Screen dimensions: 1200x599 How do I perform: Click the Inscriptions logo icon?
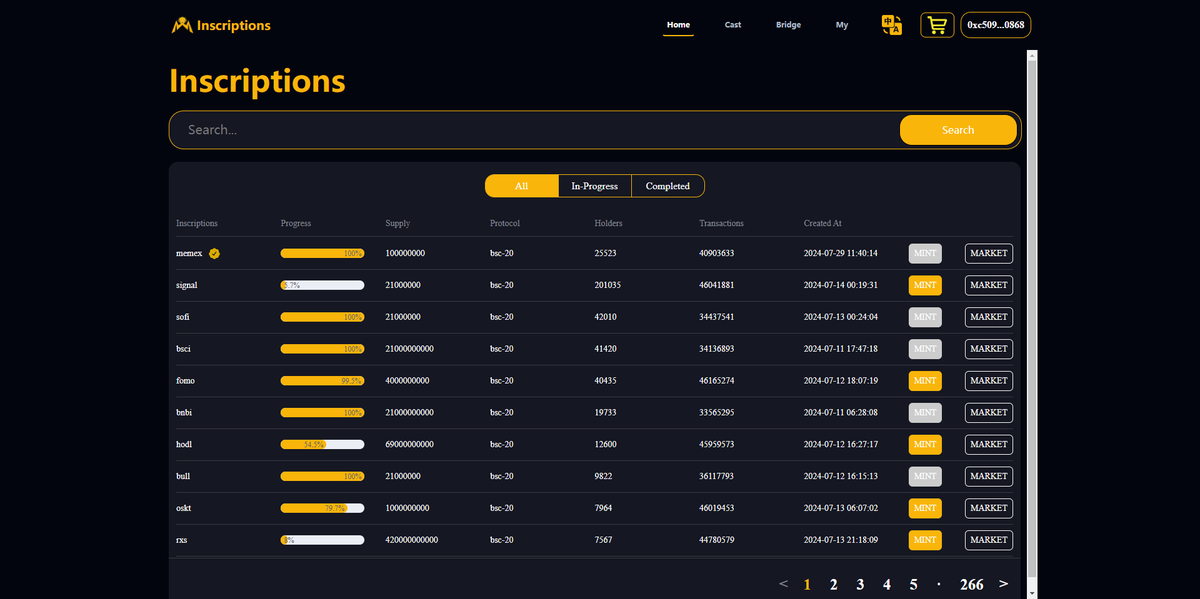point(181,25)
